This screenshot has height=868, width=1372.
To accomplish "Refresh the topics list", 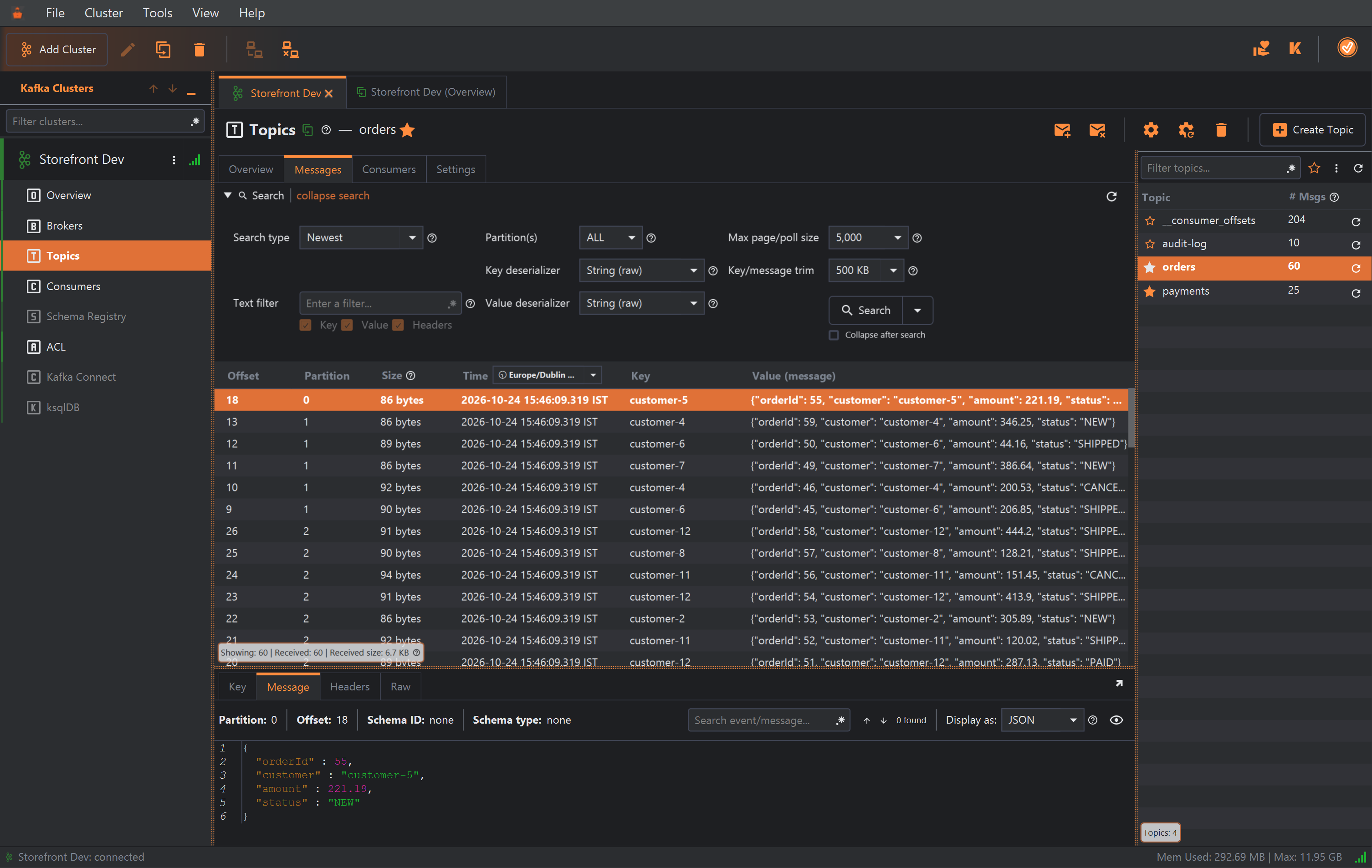I will click(1358, 168).
